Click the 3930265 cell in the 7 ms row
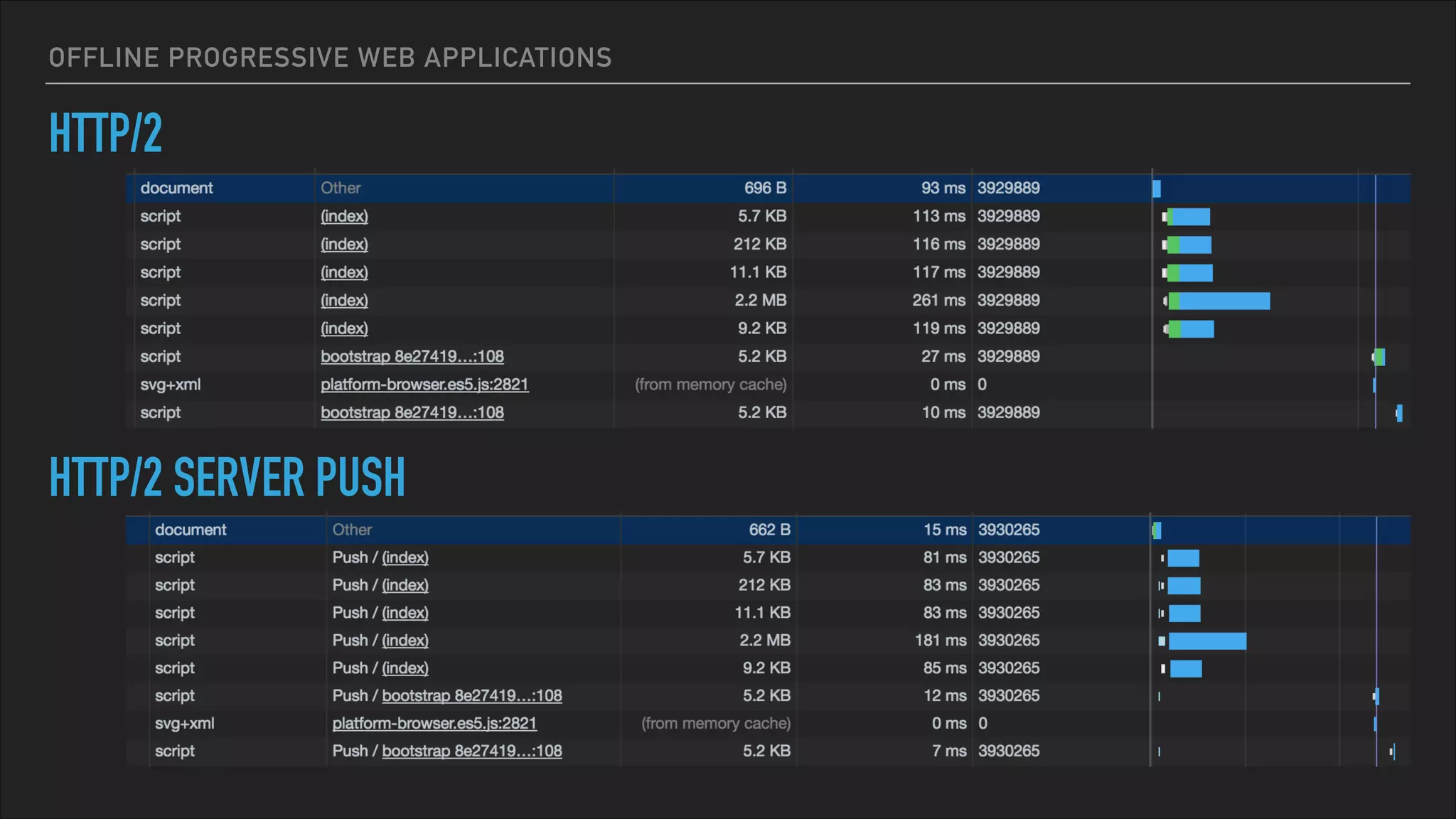1456x819 pixels. [1009, 751]
